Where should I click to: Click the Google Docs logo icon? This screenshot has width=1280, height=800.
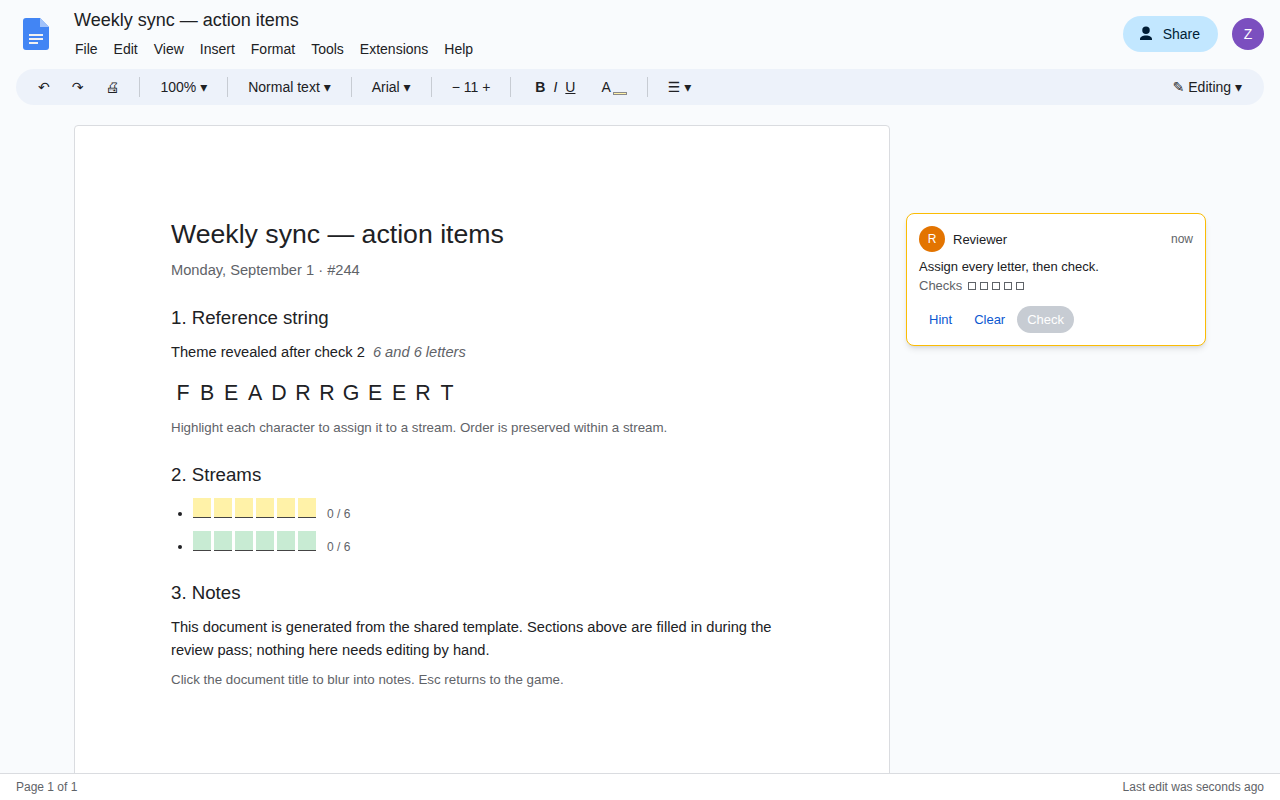pos(36,34)
